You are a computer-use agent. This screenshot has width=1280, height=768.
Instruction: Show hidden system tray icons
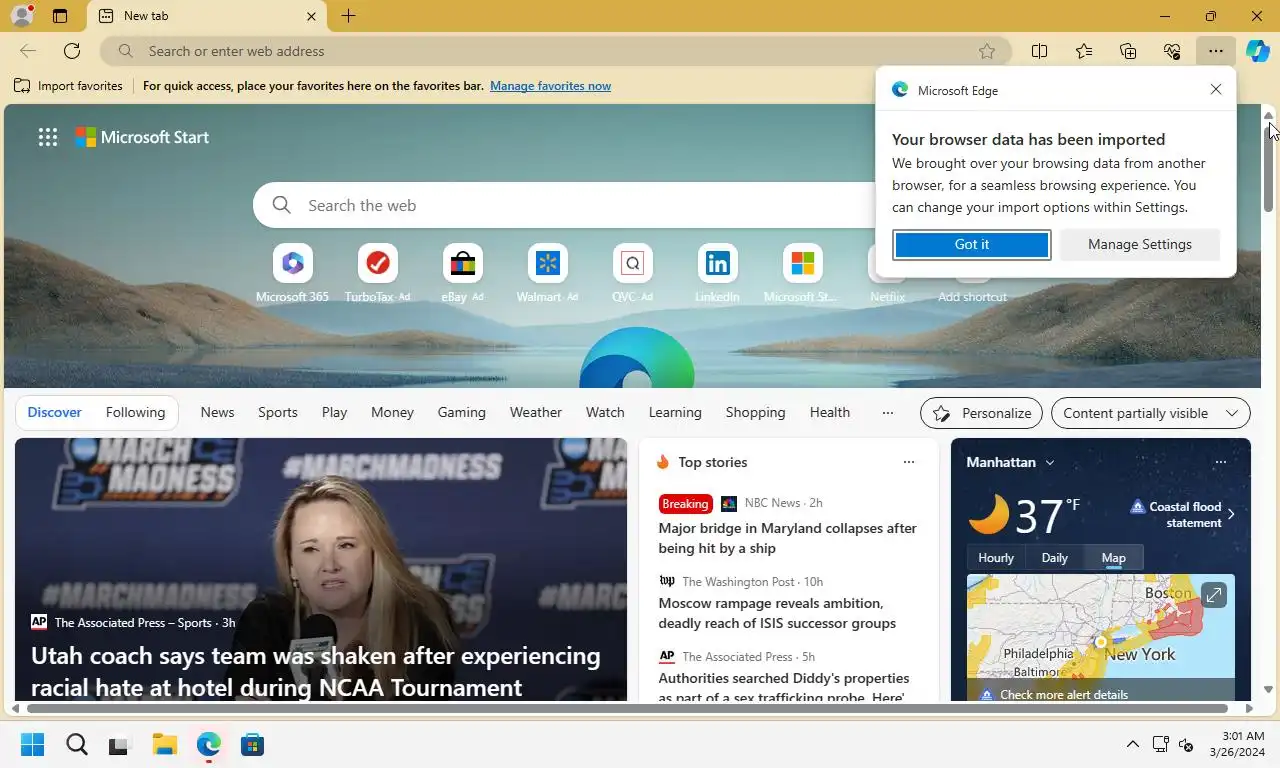[x=1132, y=744]
